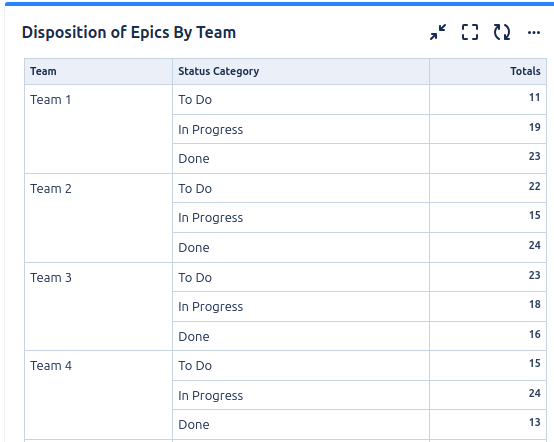Open Team 2 To Do total 22
The image size is (554, 442).
tap(535, 186)
